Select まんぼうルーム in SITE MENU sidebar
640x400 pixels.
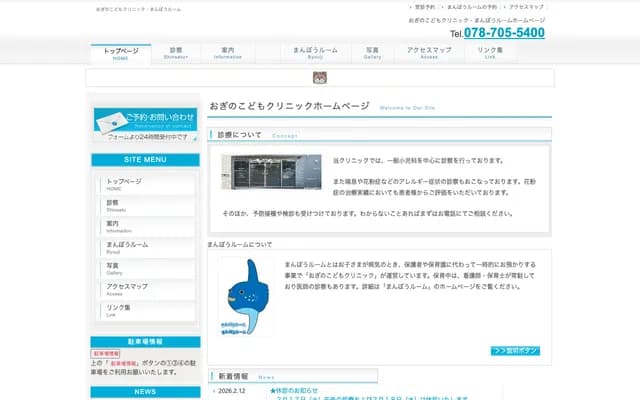click(145, 247)
